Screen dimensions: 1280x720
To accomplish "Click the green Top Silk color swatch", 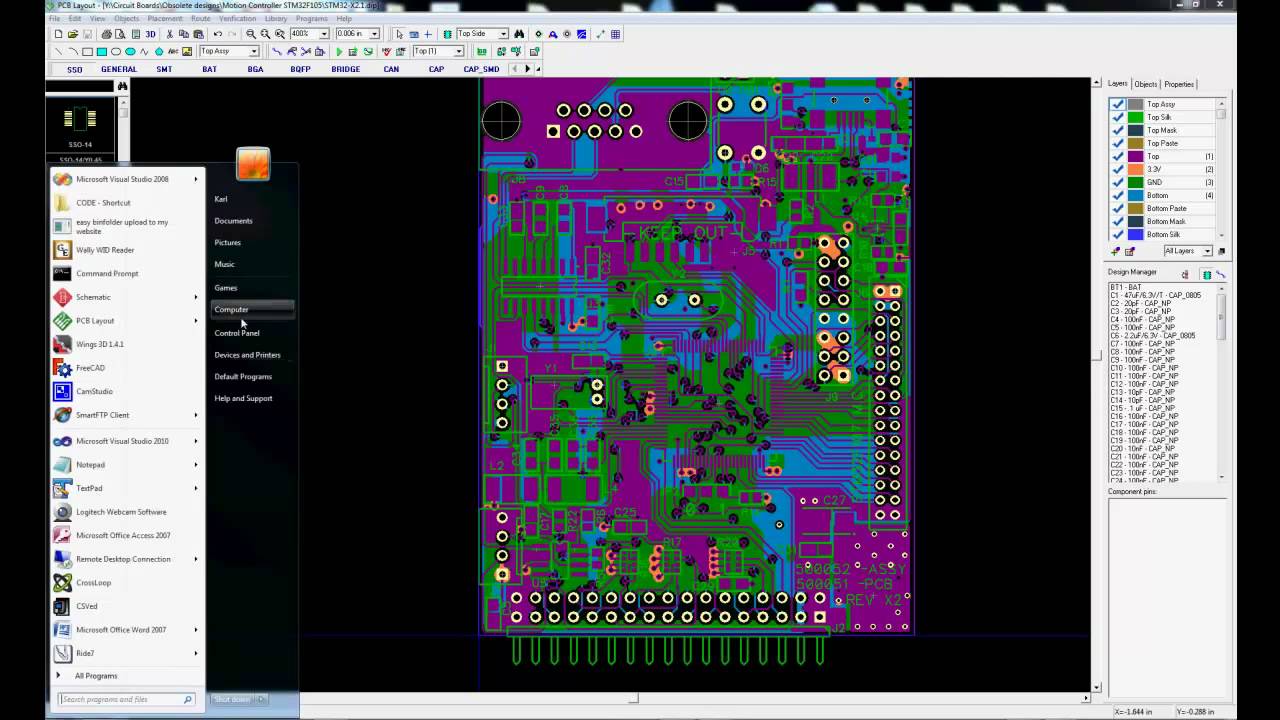I will pos(1136,117).
